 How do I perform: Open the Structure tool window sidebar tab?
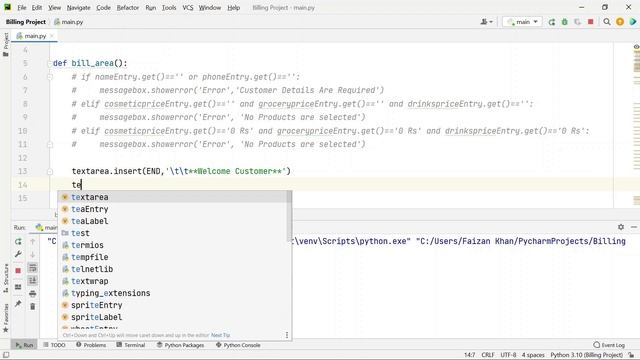tap(6, 278)
